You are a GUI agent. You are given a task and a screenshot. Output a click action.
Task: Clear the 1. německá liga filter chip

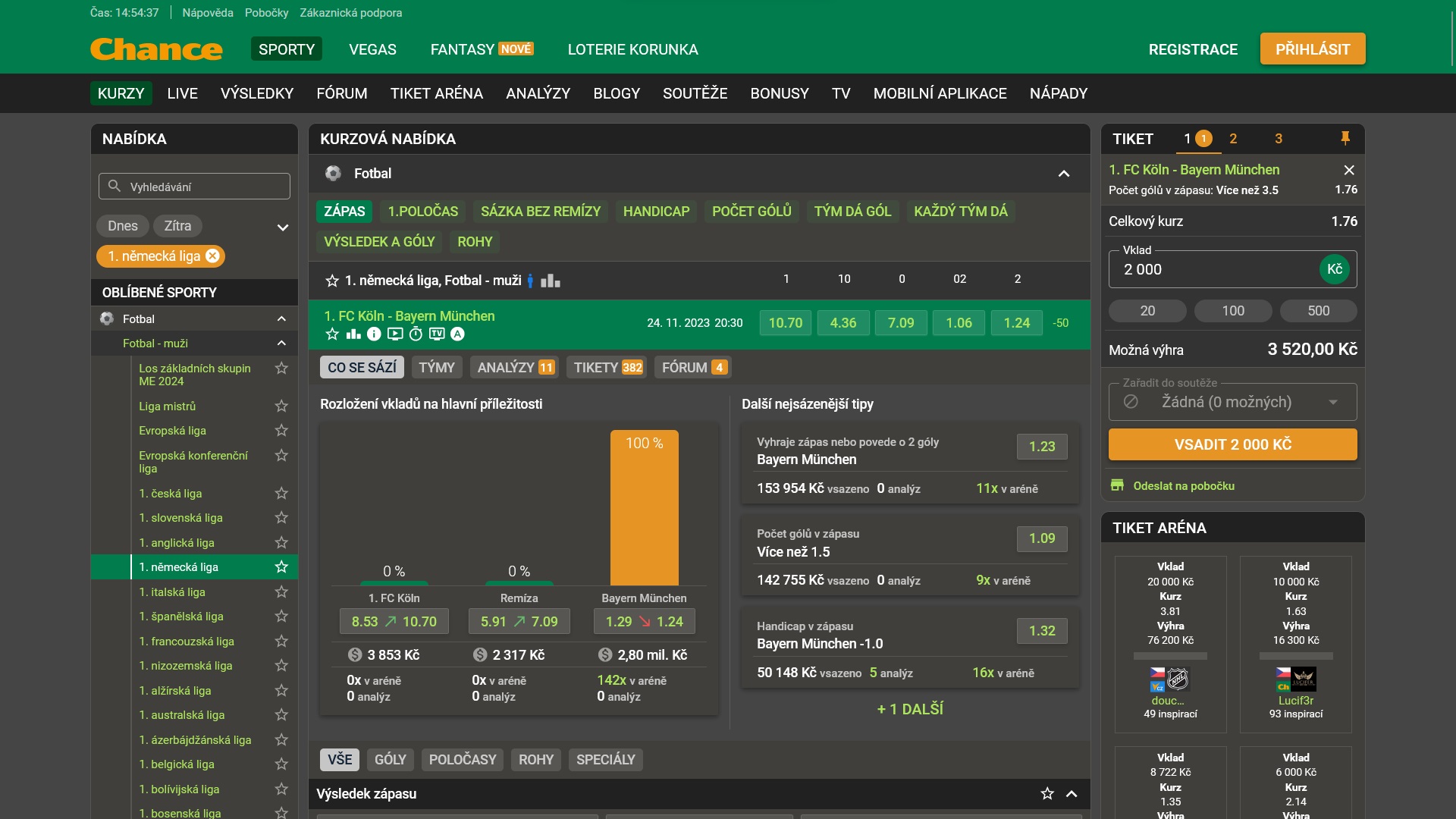[213, 256]
